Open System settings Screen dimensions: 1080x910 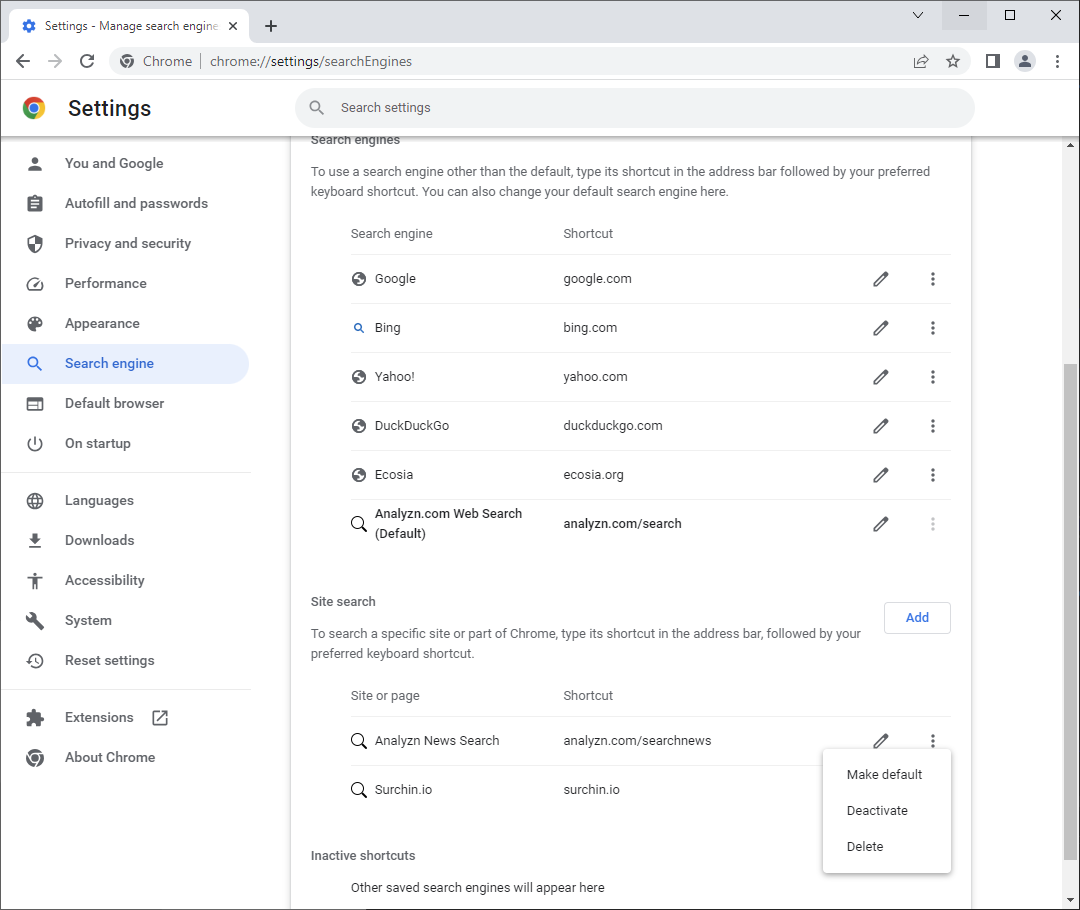click(125, 620)
